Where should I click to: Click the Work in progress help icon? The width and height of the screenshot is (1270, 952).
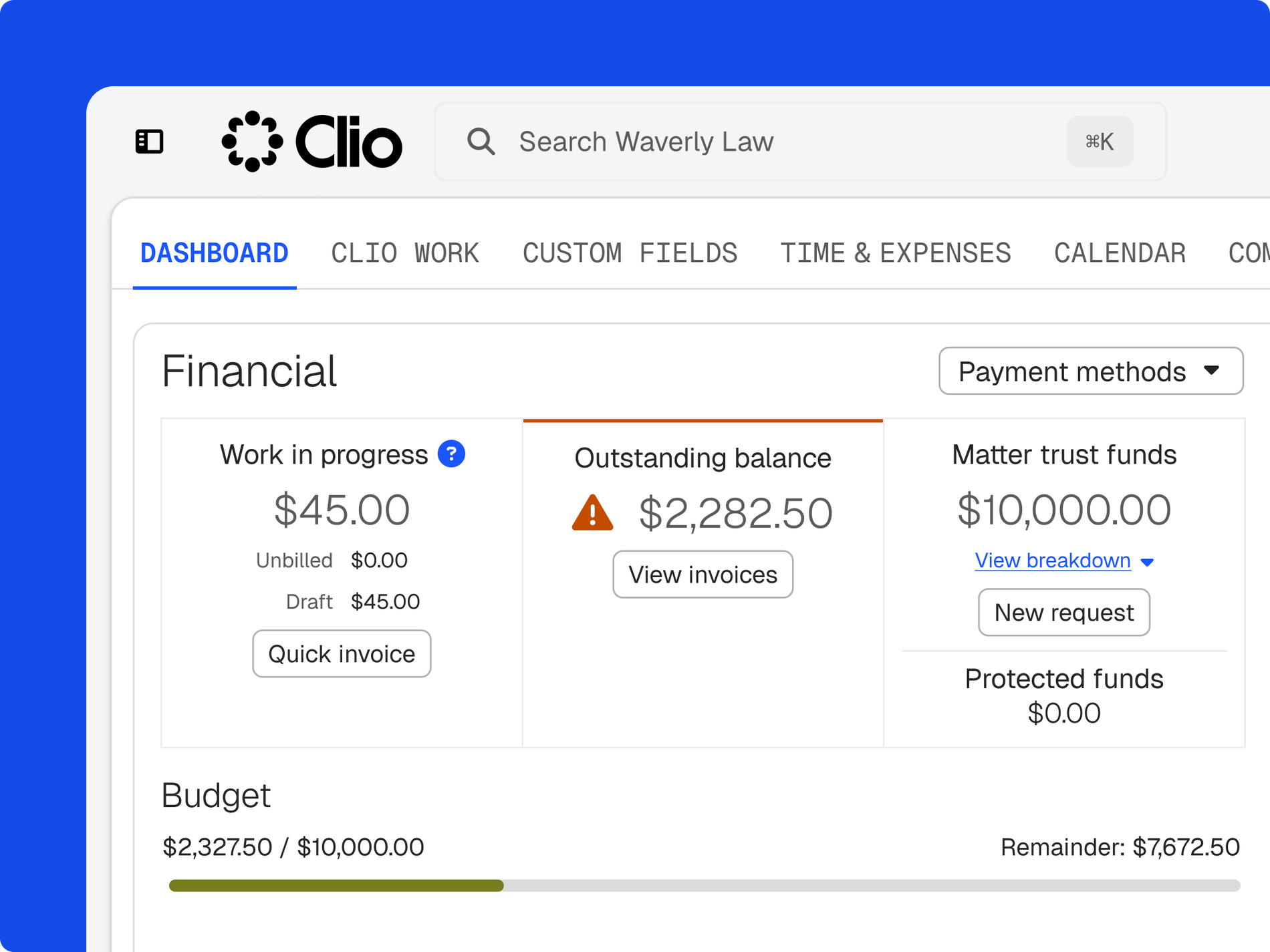451,454
